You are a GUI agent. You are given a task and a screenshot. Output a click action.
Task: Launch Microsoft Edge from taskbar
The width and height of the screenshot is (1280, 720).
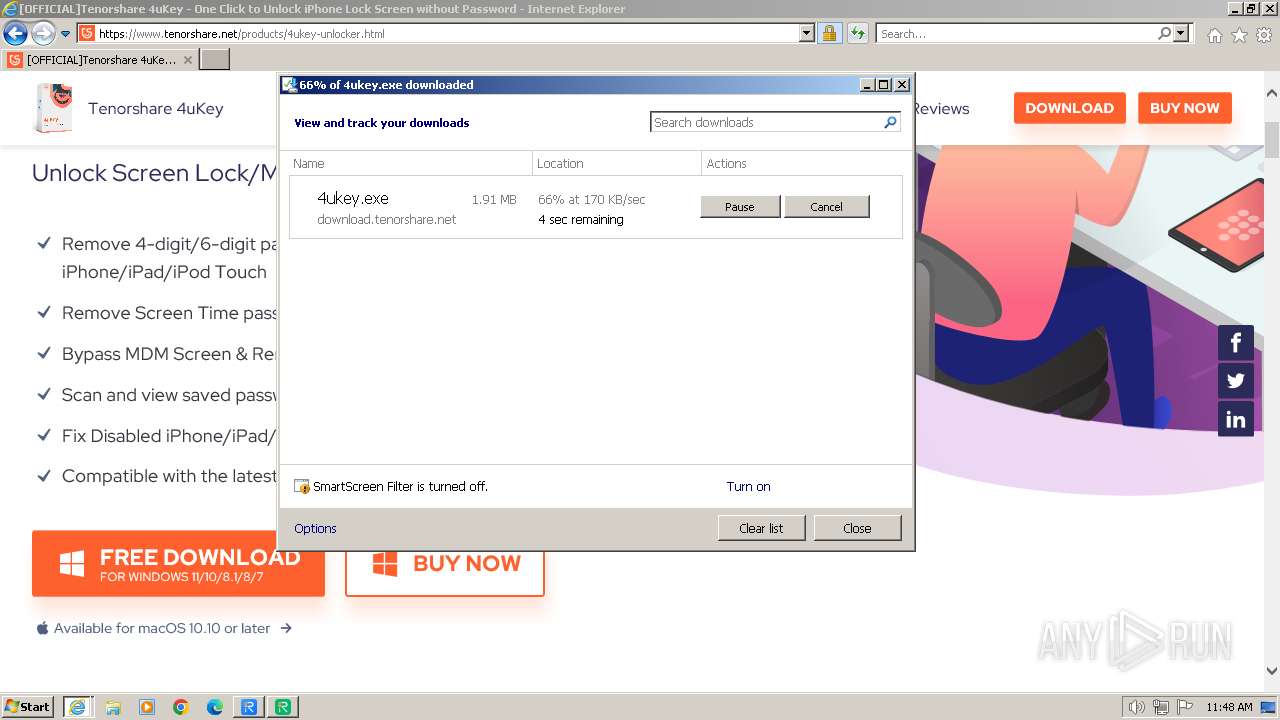tap(215, 707)
